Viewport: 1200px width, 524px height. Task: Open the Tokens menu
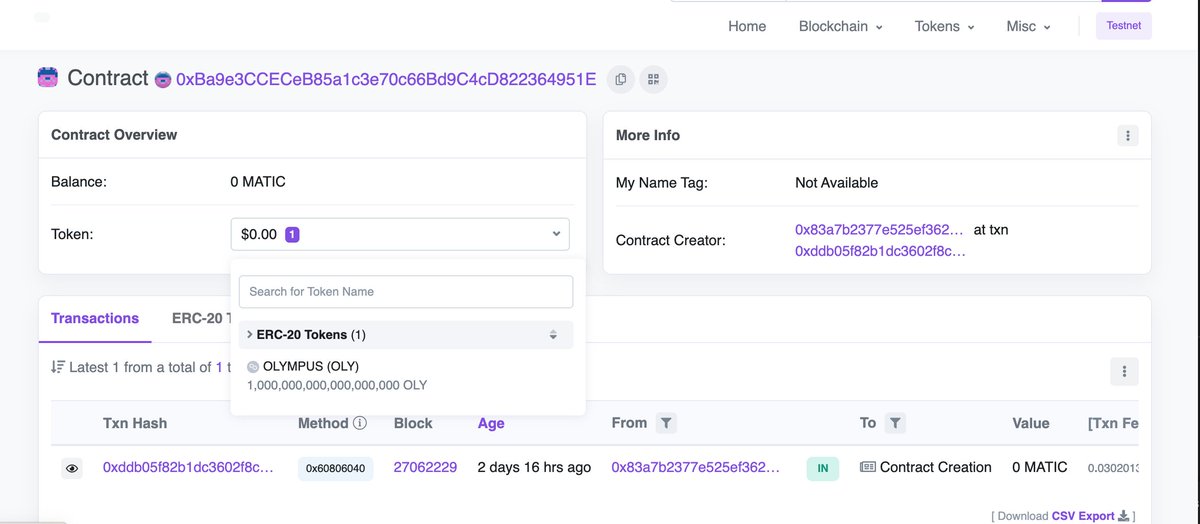click(944, 26)
